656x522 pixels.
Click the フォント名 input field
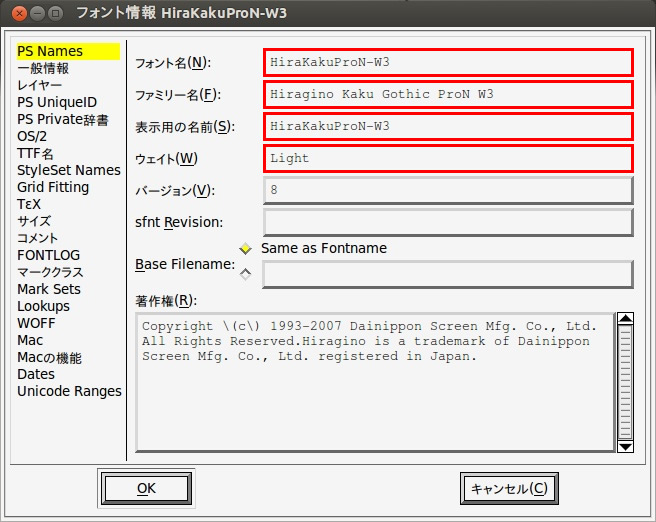448,63
